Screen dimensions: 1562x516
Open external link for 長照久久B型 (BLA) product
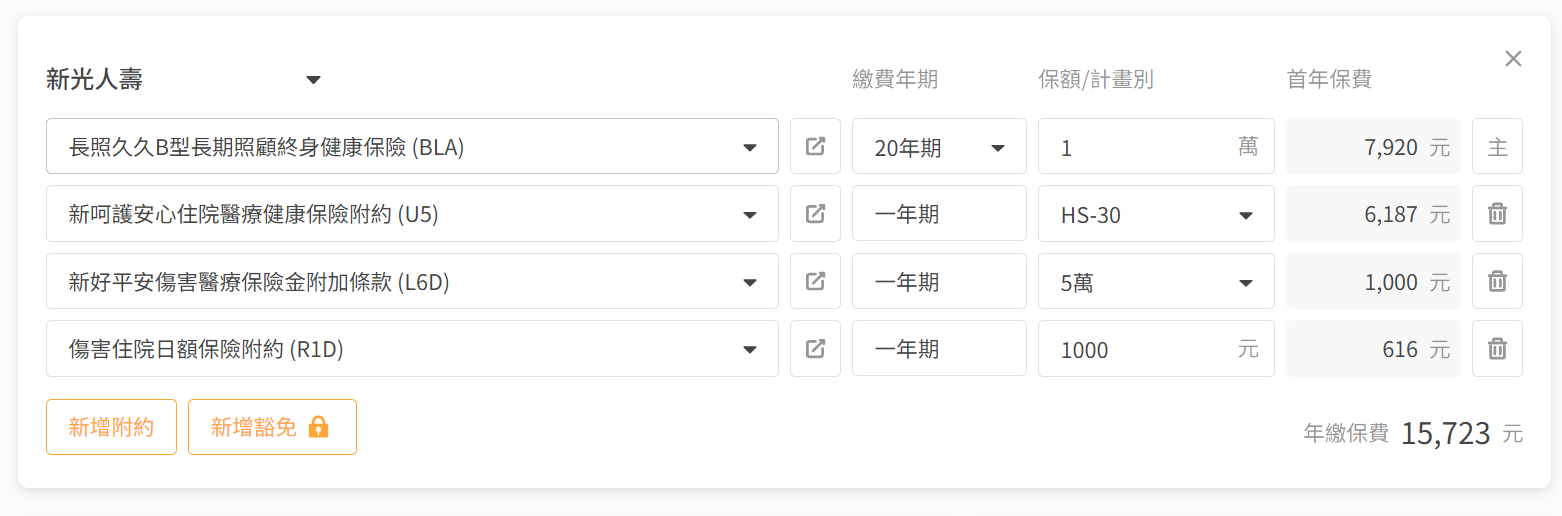(815, 147)
